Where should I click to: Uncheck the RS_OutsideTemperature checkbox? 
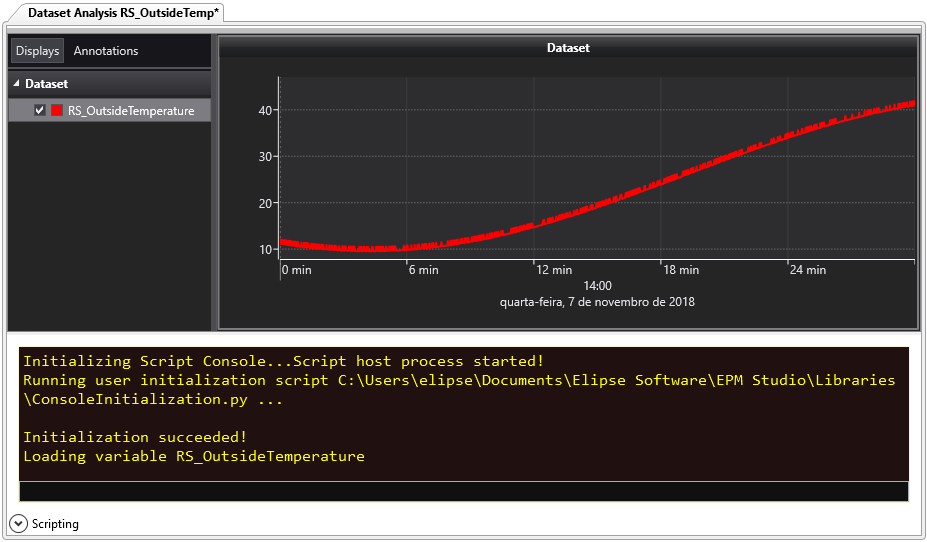pyautogui.click(x=40, y=111)
